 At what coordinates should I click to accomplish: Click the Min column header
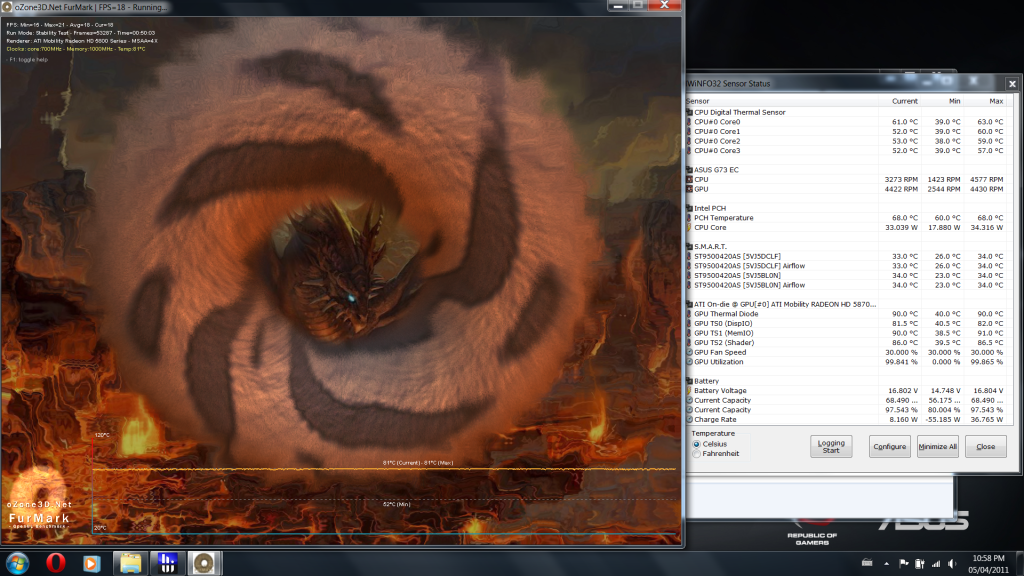(x=954, y=101)
